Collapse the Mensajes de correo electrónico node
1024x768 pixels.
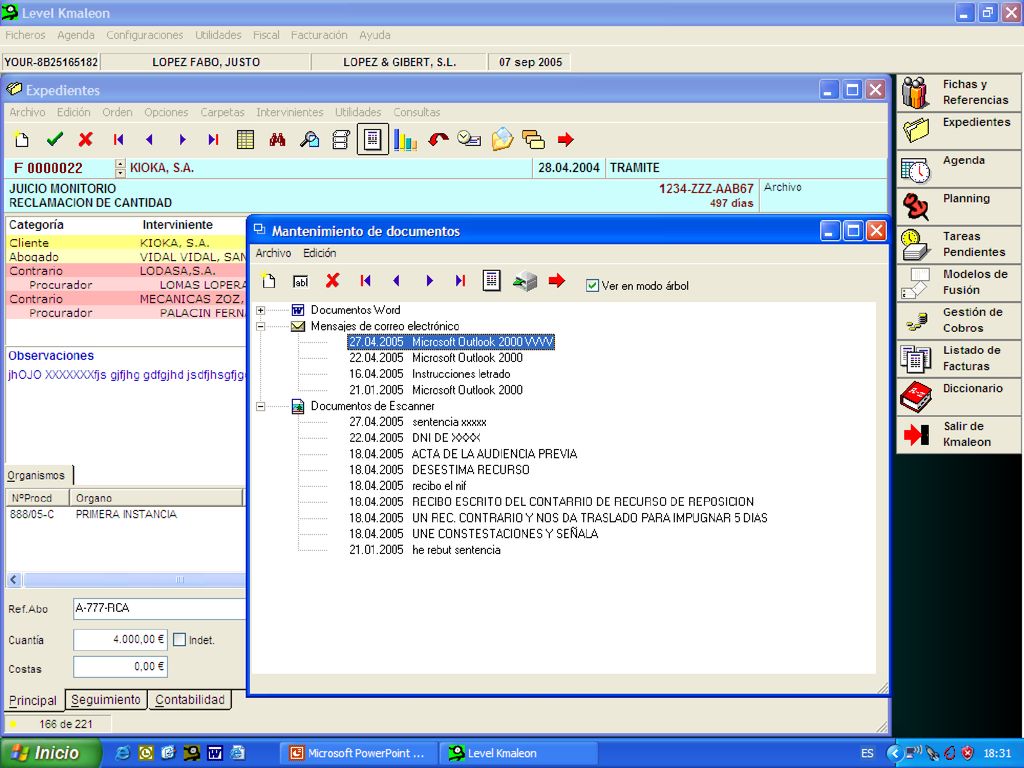(261, 326)
